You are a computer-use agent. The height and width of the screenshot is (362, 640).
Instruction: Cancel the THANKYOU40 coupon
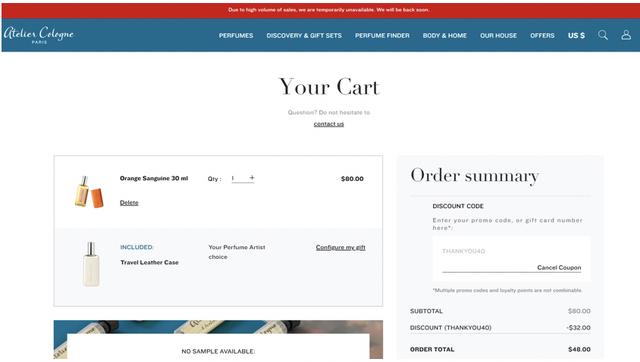559,267
